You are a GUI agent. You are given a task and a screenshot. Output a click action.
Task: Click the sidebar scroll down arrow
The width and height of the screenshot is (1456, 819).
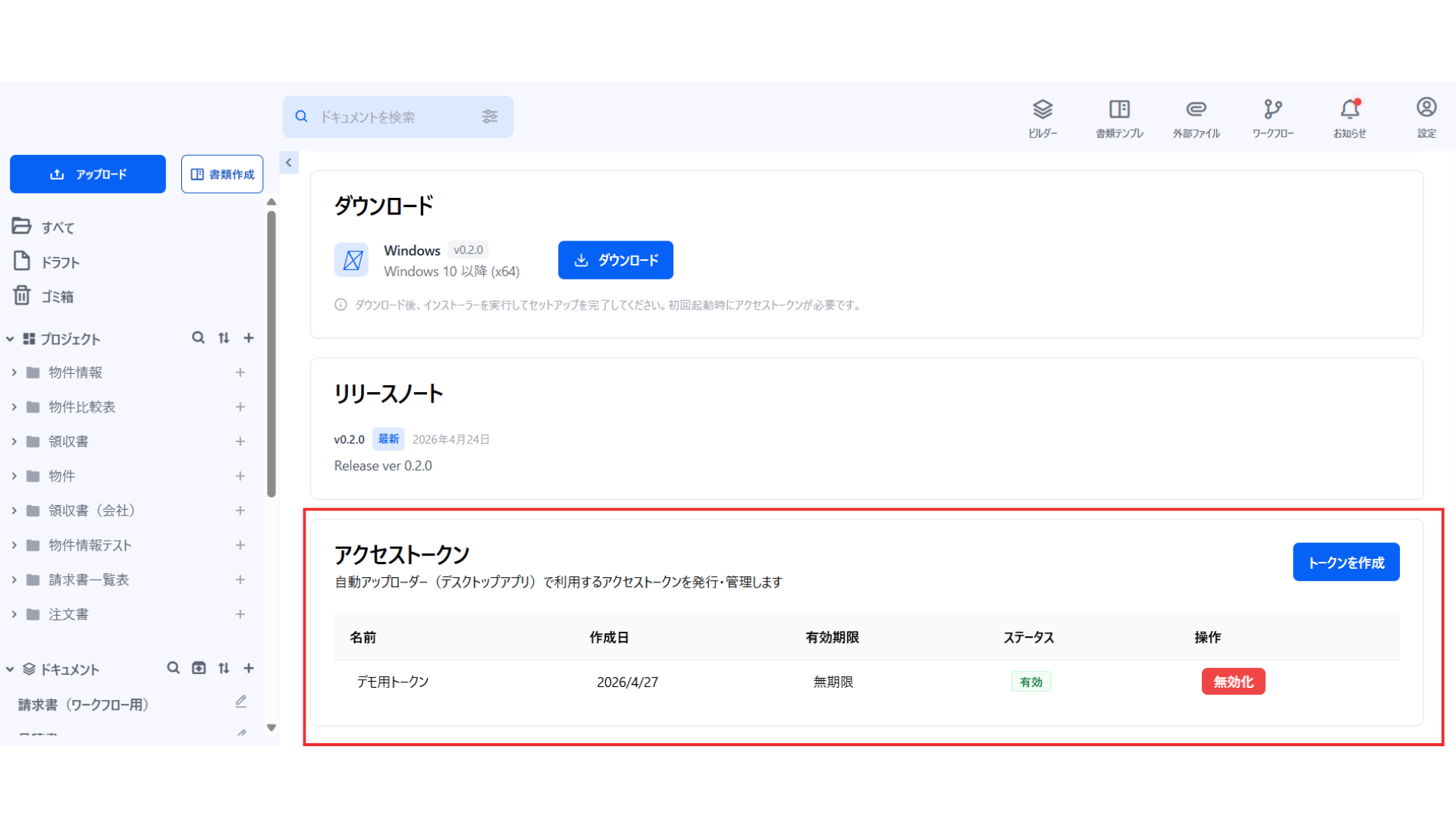click(x=271, y=728)
